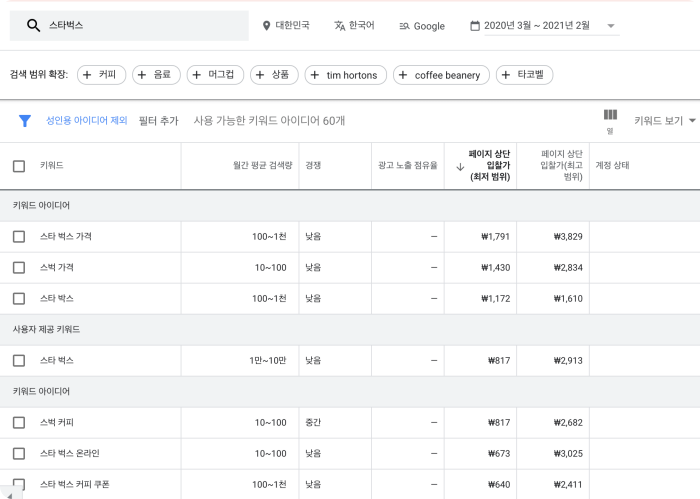Click keyword 스타 벅스 가격
This screenshot has height=499, width=700.
click(66, 236)
